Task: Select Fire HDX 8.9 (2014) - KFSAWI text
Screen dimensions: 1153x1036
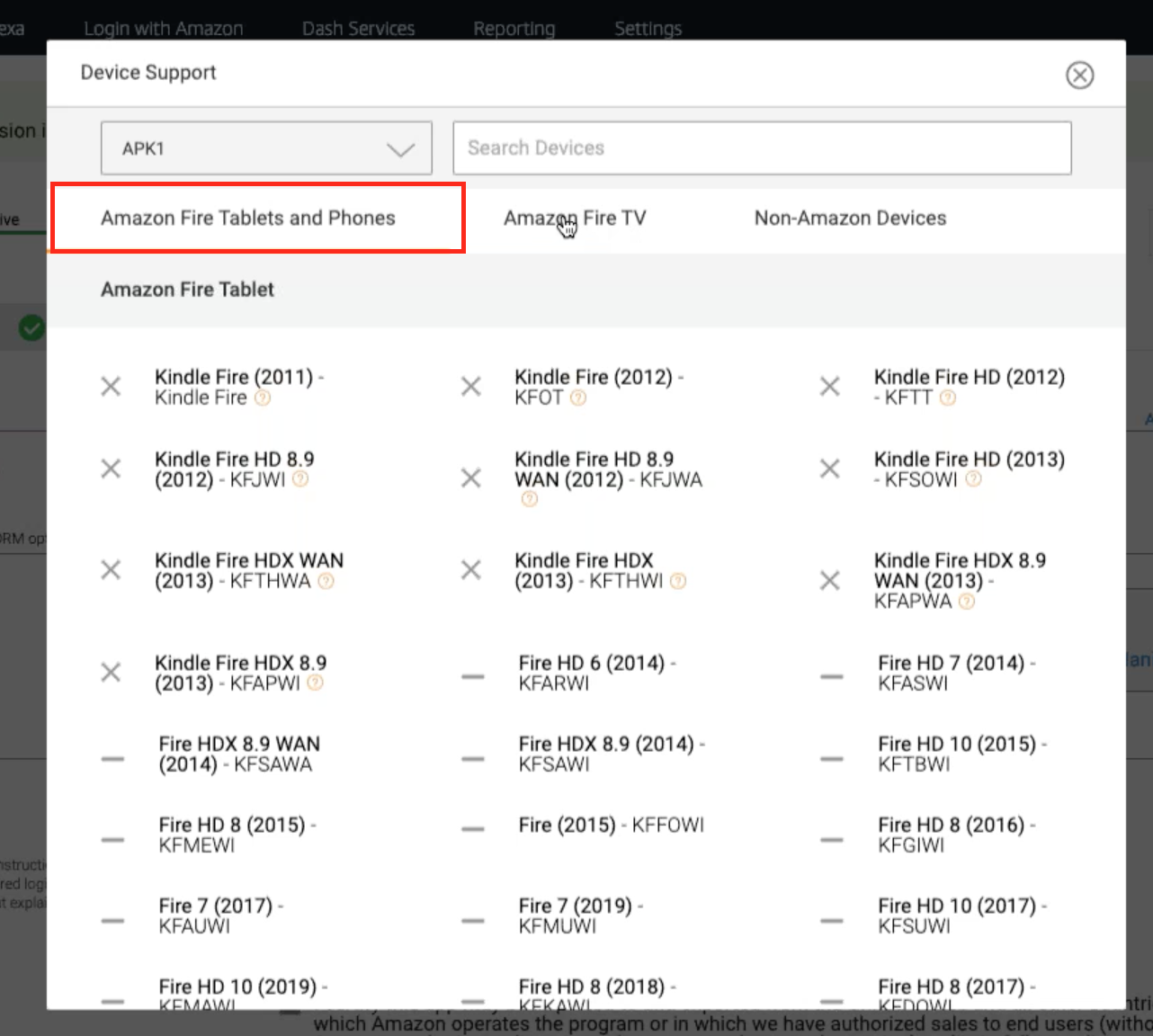Action: (x=612, y=754)
